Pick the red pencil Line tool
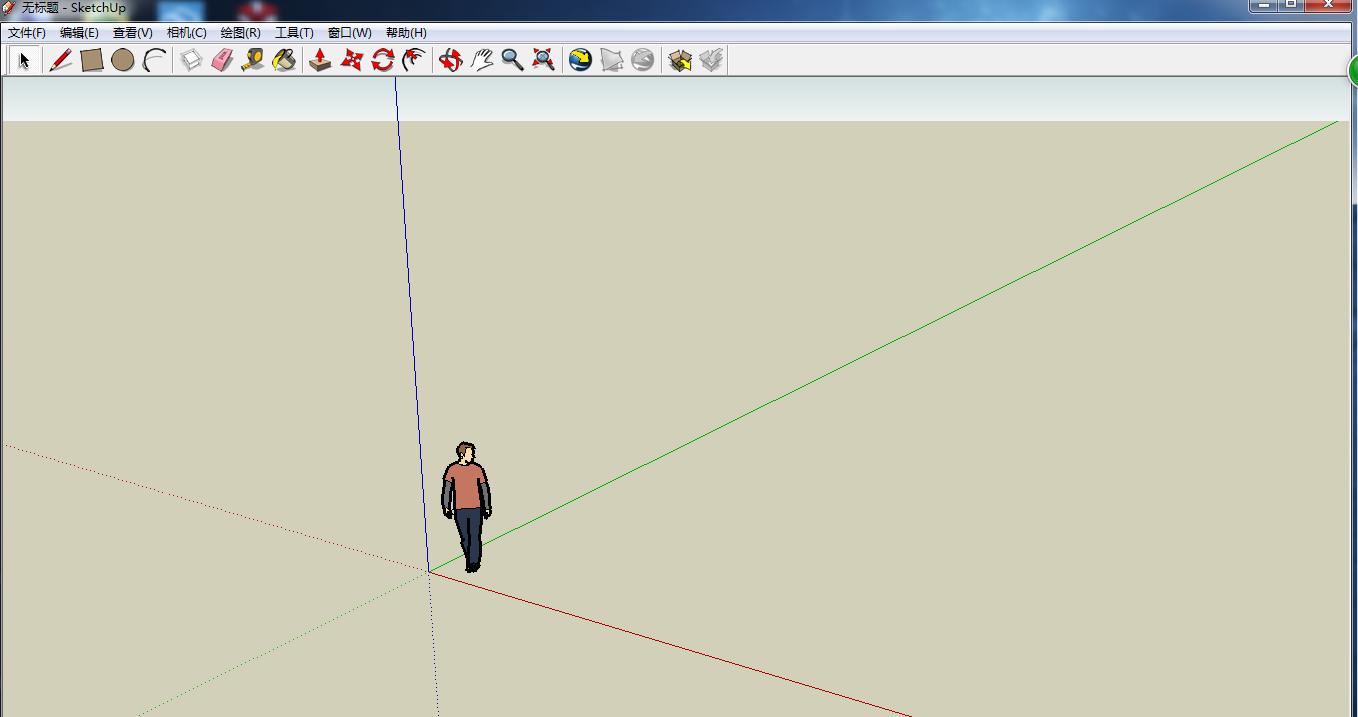The height and width of the screenshot is (717, 1358). point(60,61)
